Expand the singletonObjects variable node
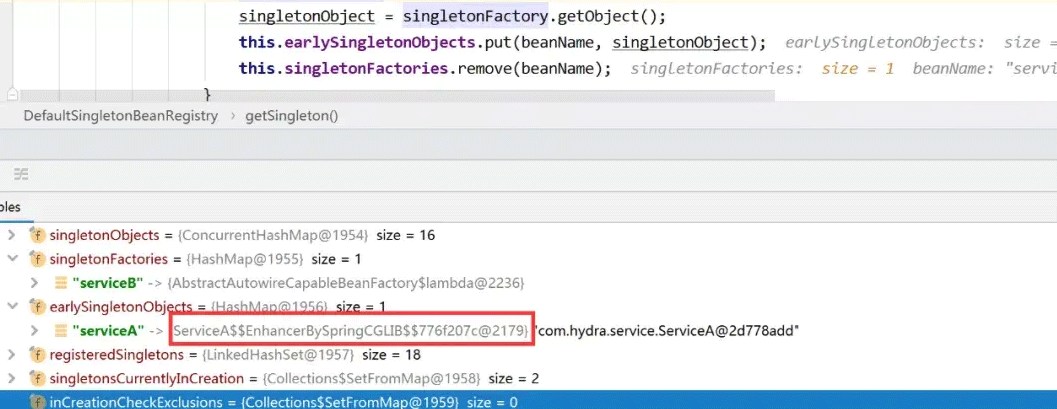 [x=12, y=236]
